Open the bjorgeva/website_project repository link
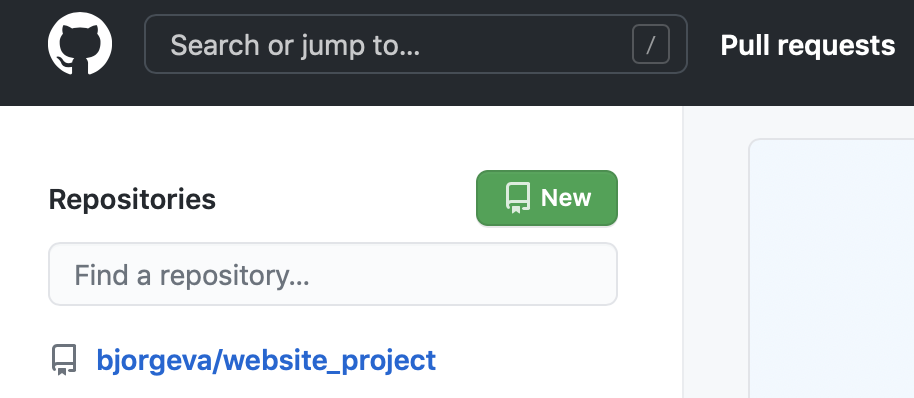The width and height of the screenshot is (914, 398). [266, 361]
